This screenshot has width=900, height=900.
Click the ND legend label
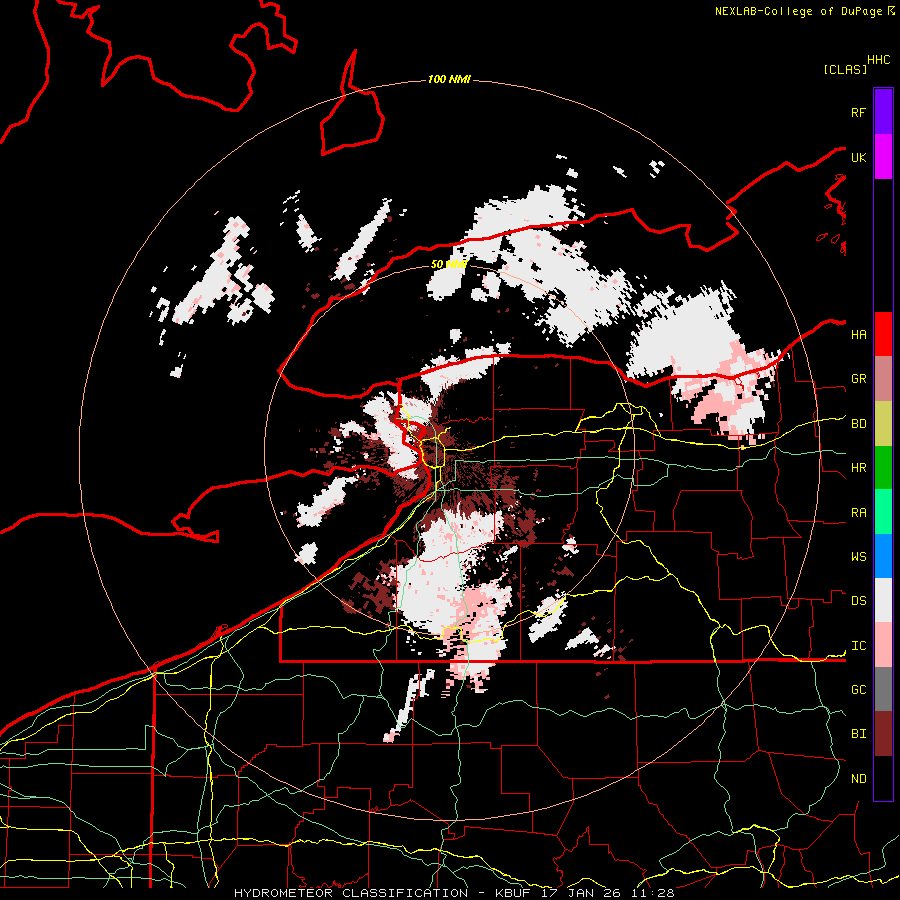858,779
